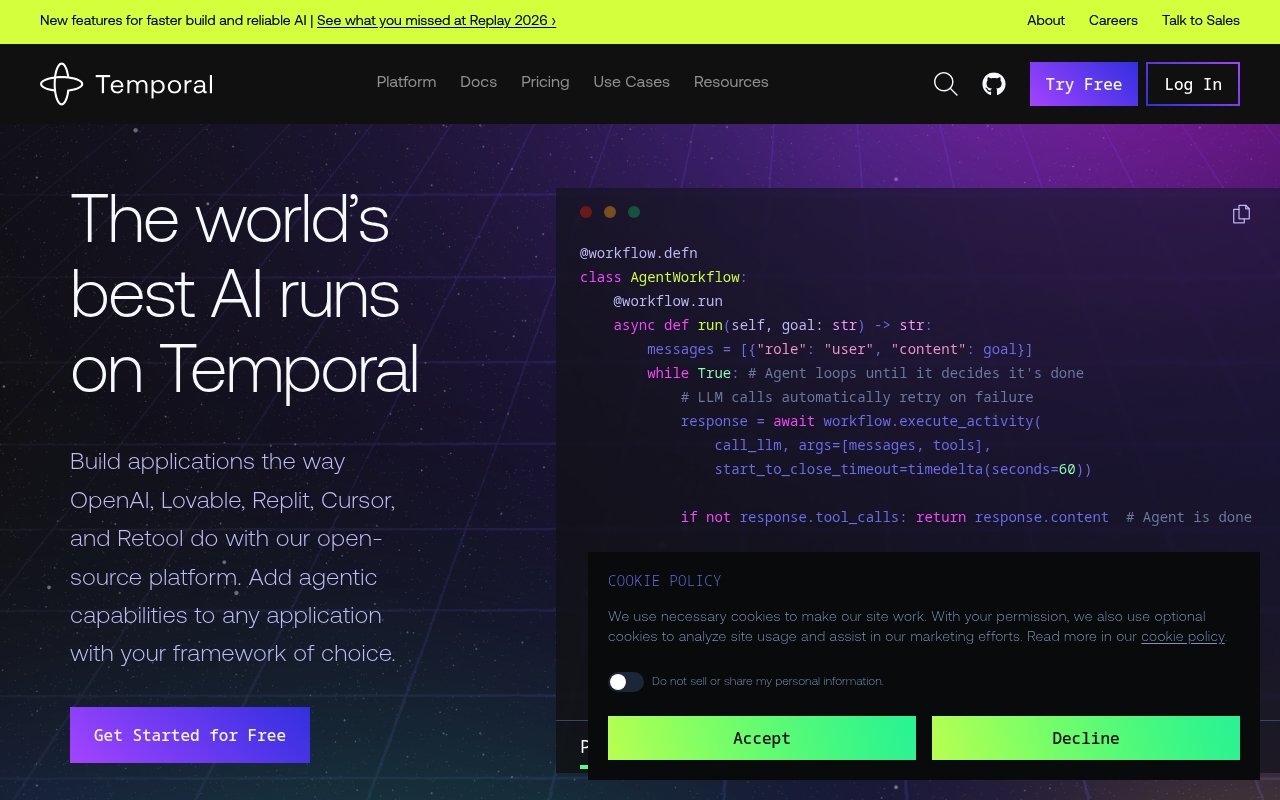Click the 'async def run' code line
This screenshot has width=1280, height=800.
[x=773, y=325]
